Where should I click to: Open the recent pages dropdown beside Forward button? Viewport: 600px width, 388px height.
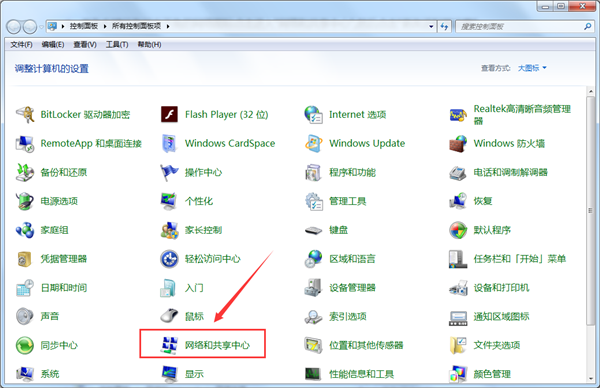[x=41, y=27]
